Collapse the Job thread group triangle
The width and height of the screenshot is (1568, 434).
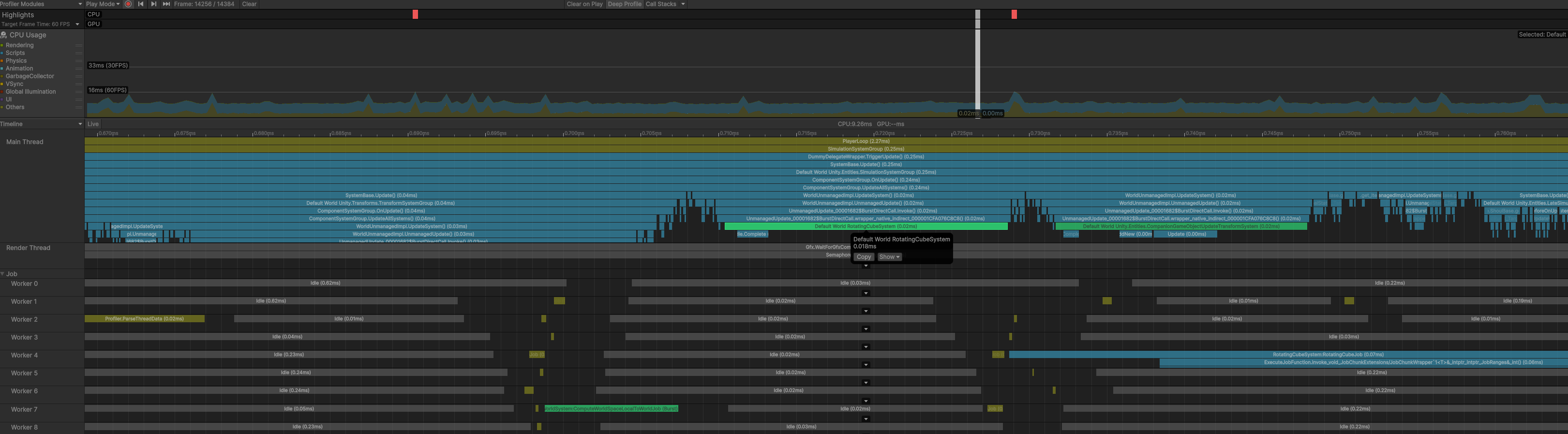point(2,274)
